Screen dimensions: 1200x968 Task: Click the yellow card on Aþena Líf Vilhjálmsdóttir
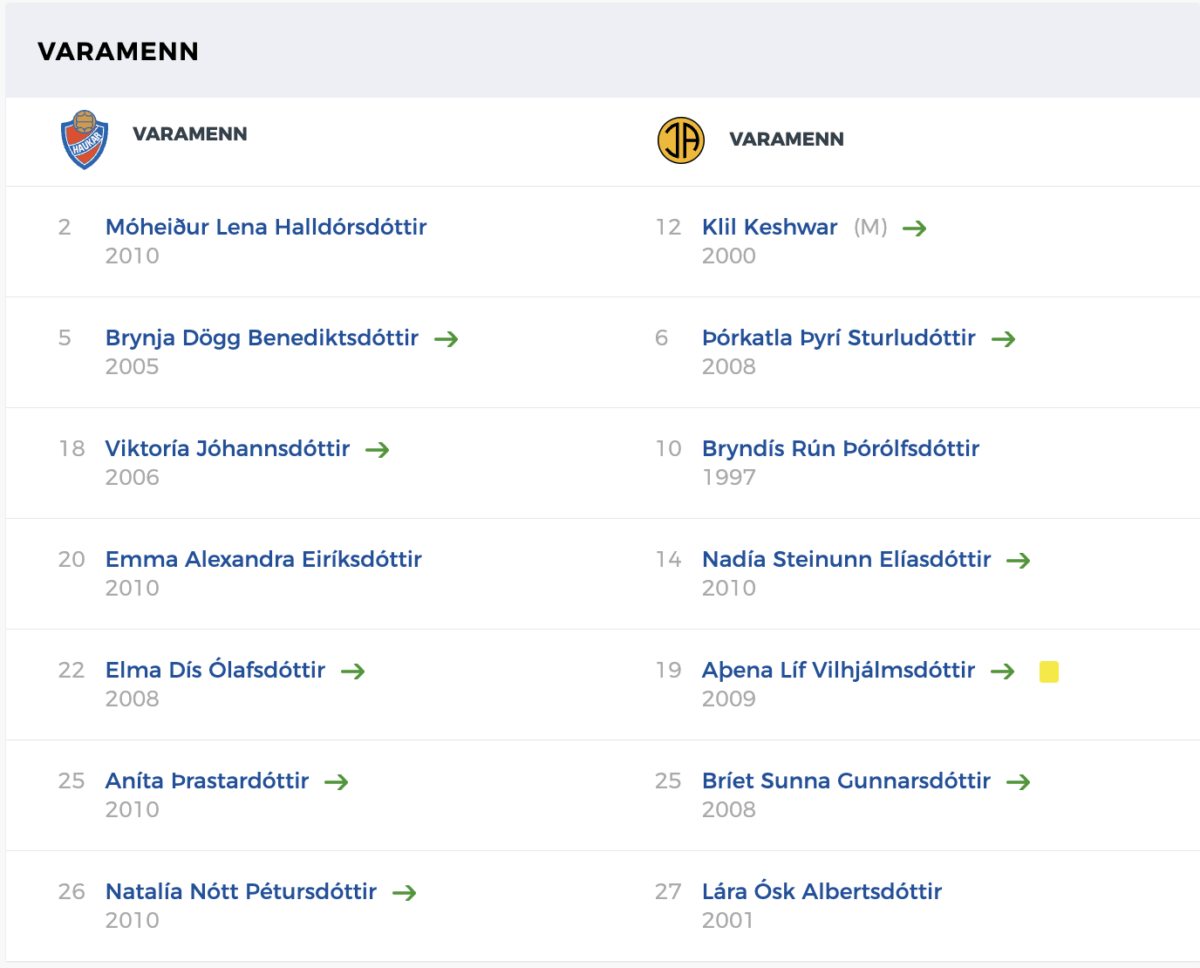coord(1049,672)
